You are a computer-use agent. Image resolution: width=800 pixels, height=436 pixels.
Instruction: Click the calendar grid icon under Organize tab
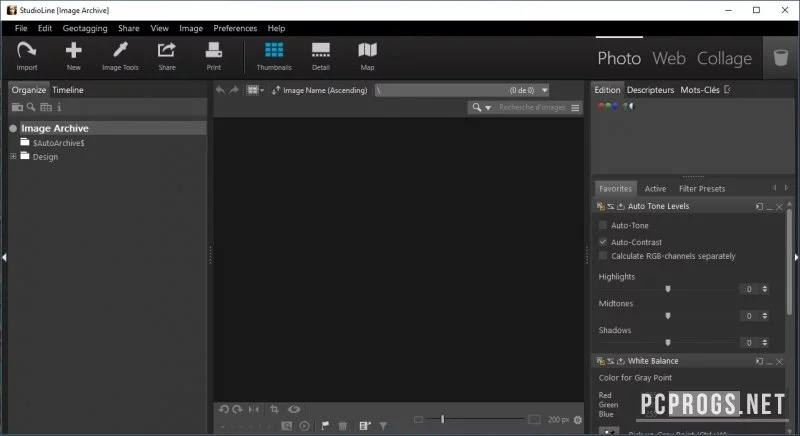(46, 107)
